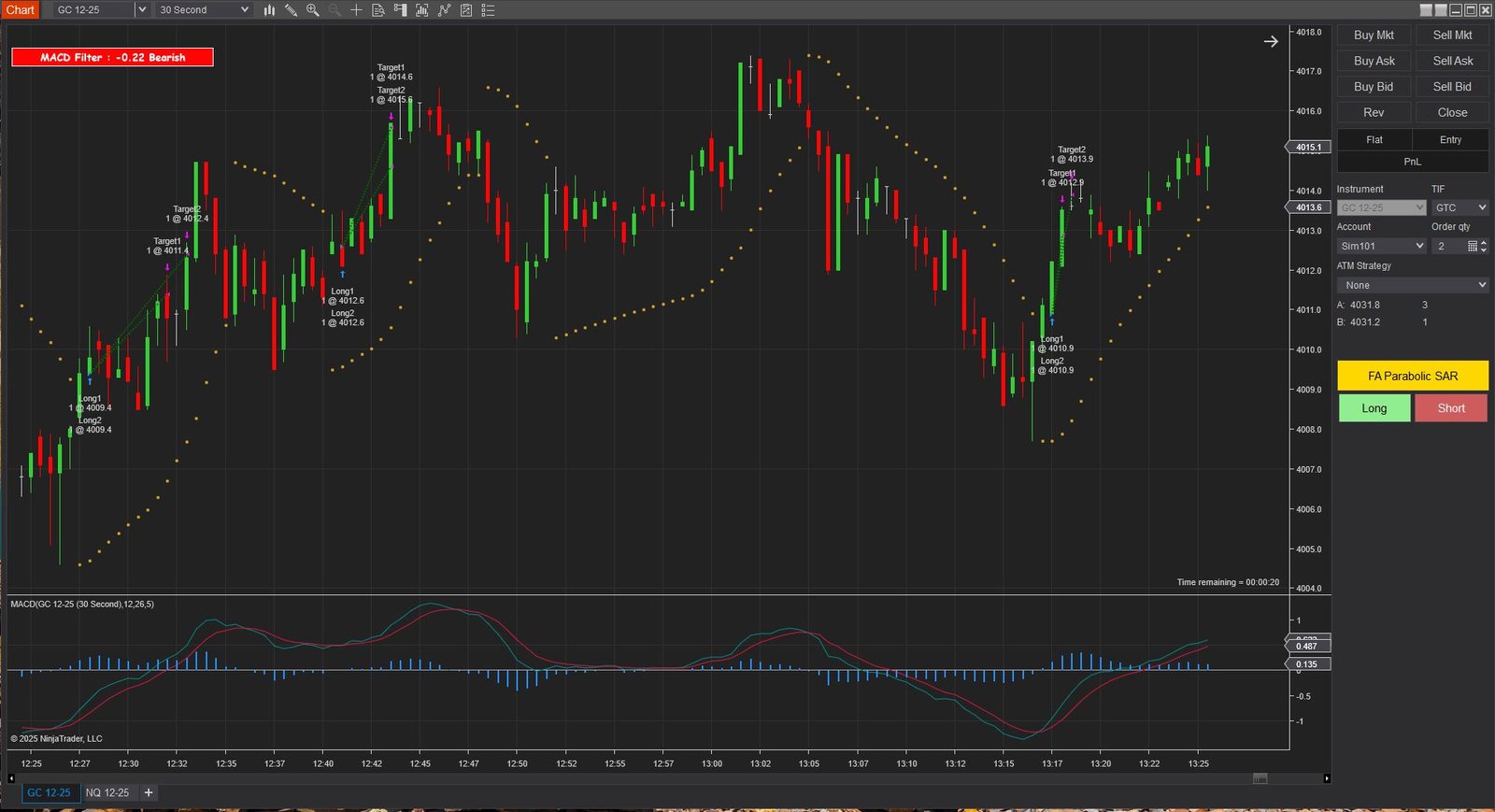
Task: Click the Buy Mkt button
Action: coord(1374,35)
